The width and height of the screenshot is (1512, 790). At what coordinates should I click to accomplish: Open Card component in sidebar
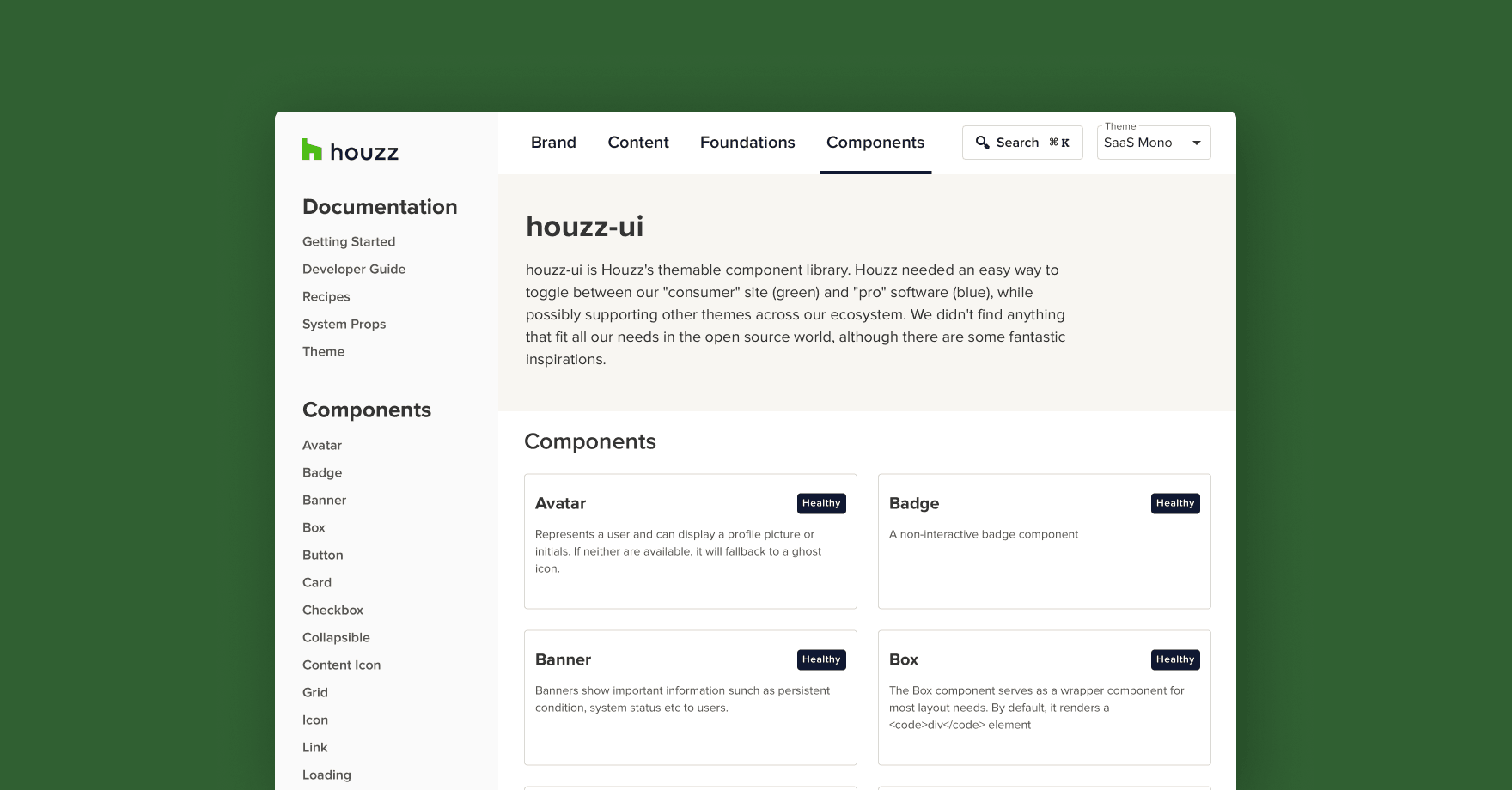click(x=317, y=583)
